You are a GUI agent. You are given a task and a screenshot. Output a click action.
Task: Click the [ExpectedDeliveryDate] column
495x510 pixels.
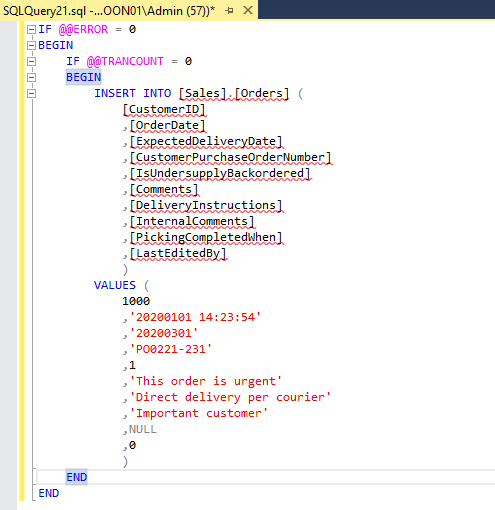pyautogui.click(x=206, y=141)
